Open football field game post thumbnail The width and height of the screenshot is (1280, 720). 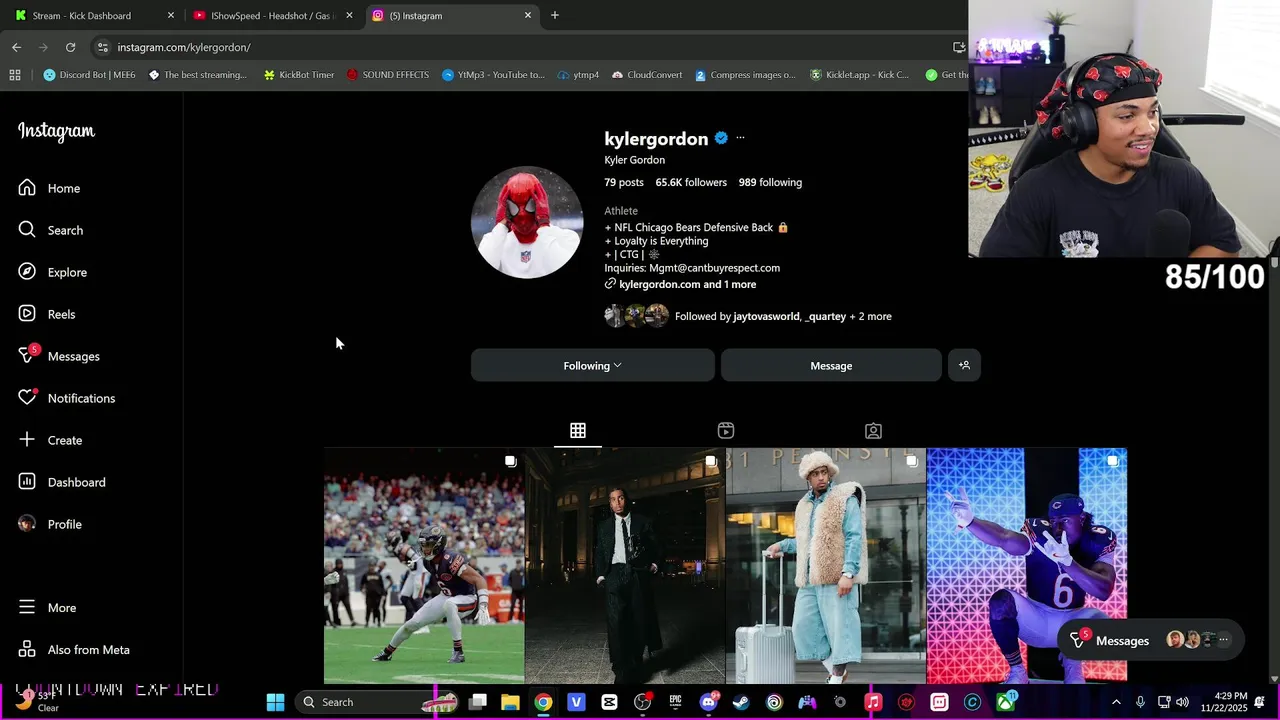(424, 565)
